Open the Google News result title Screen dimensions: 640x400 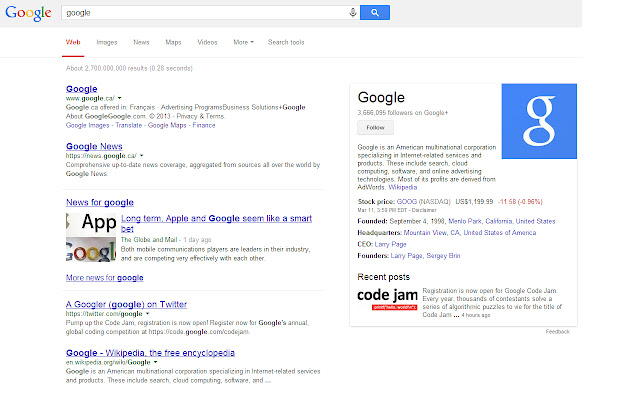pyautogui.click(x=94, y=146)
